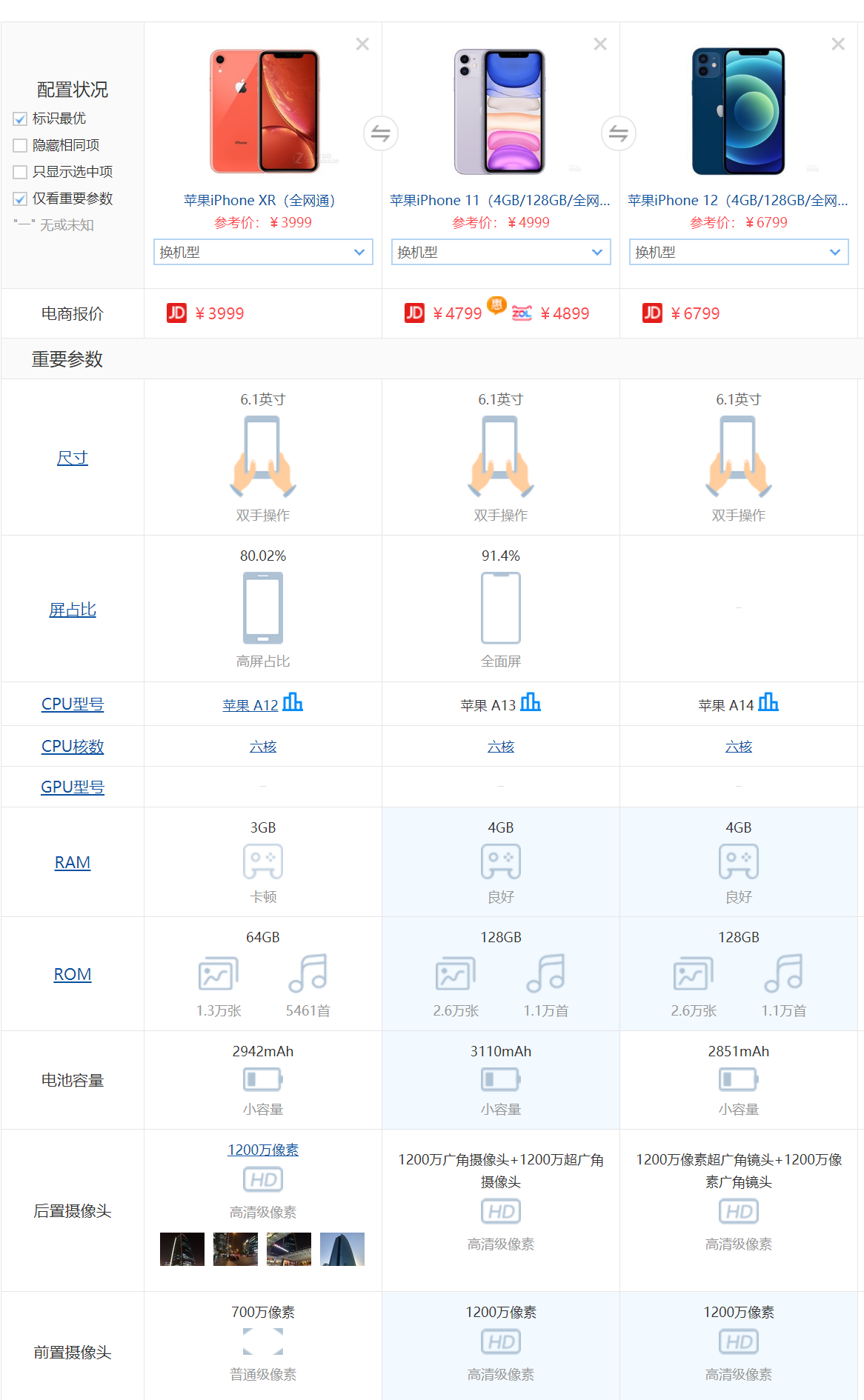Viewport: 864px width, 1400px height.
Task: Open 屏占比 parameter link
Action: (x=73, y=610)
